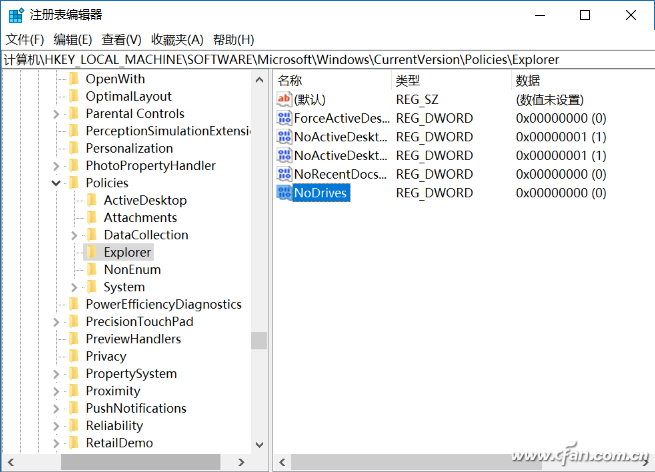This screenshot has width=655, height=472.
Task: Maximize the Registry Editor window
Action: [585, 15]
